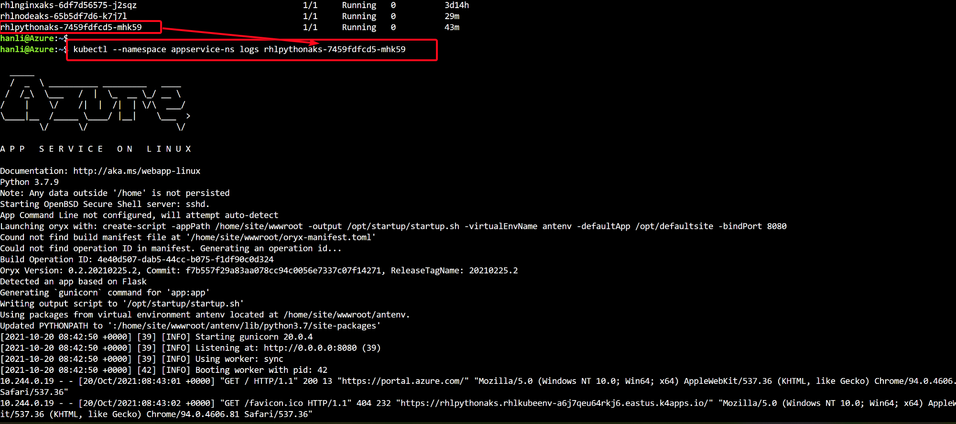956x424 pixels.
Task: Click the age value 43m
Action: pos(452,27)
